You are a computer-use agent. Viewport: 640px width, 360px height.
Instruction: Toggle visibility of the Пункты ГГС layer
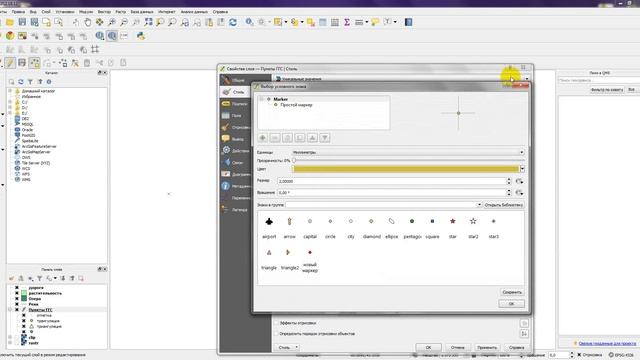[17, 310]
